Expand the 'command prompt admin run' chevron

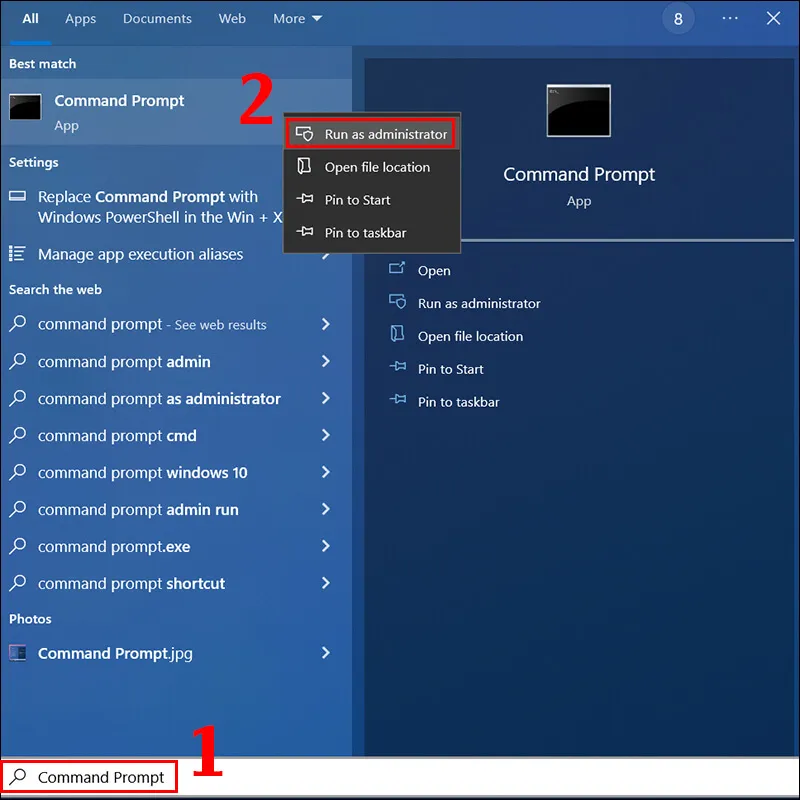pos(326,509)
